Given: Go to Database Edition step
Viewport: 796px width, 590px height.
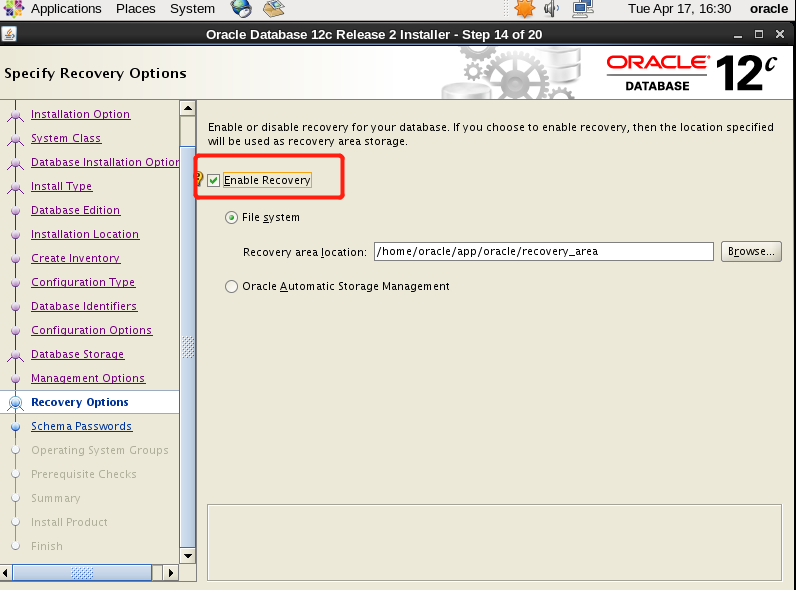Looking at the screenshot, I should (x=76, y=210).
